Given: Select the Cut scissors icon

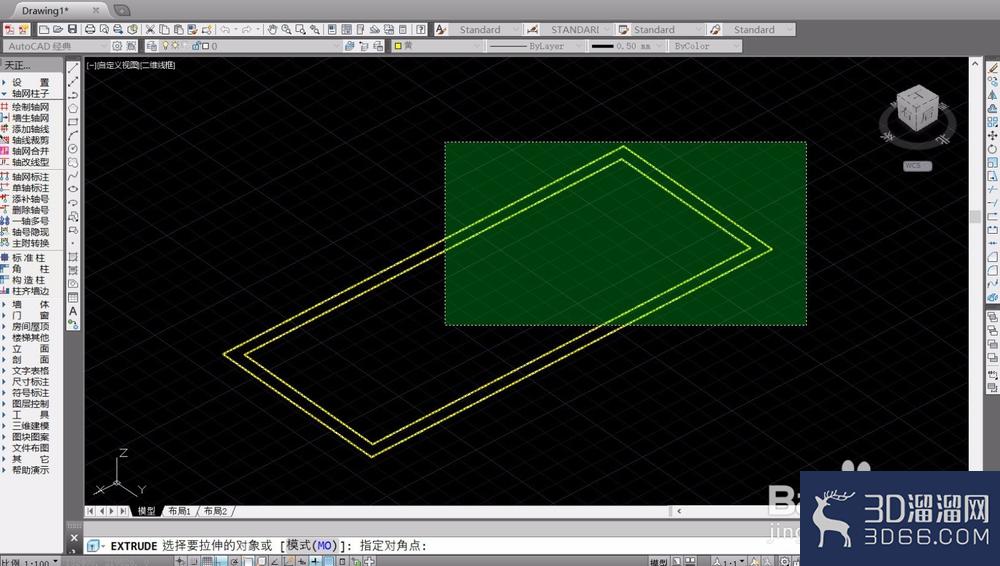Looking at the screenshot, I should point(150,29).
